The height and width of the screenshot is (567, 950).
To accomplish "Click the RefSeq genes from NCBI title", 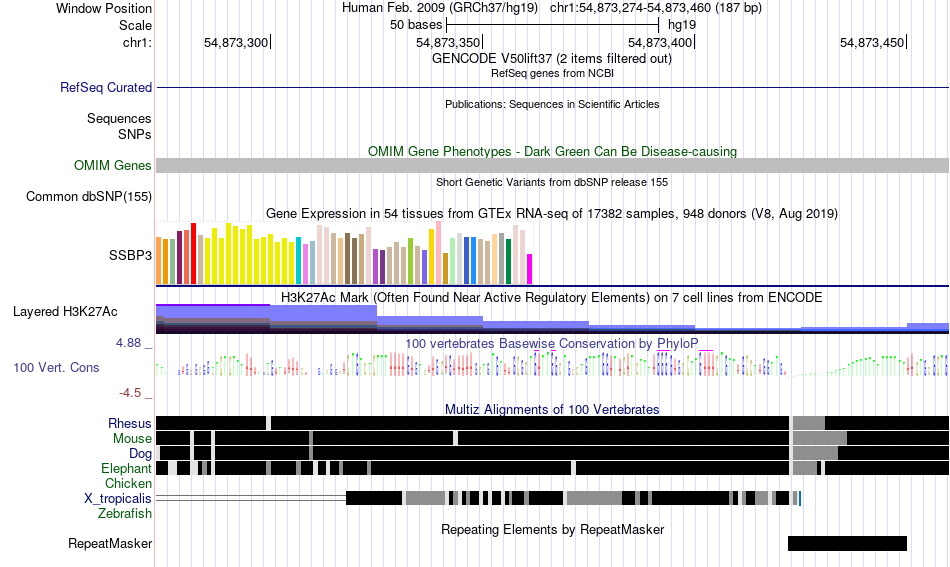I will point(552,73).
